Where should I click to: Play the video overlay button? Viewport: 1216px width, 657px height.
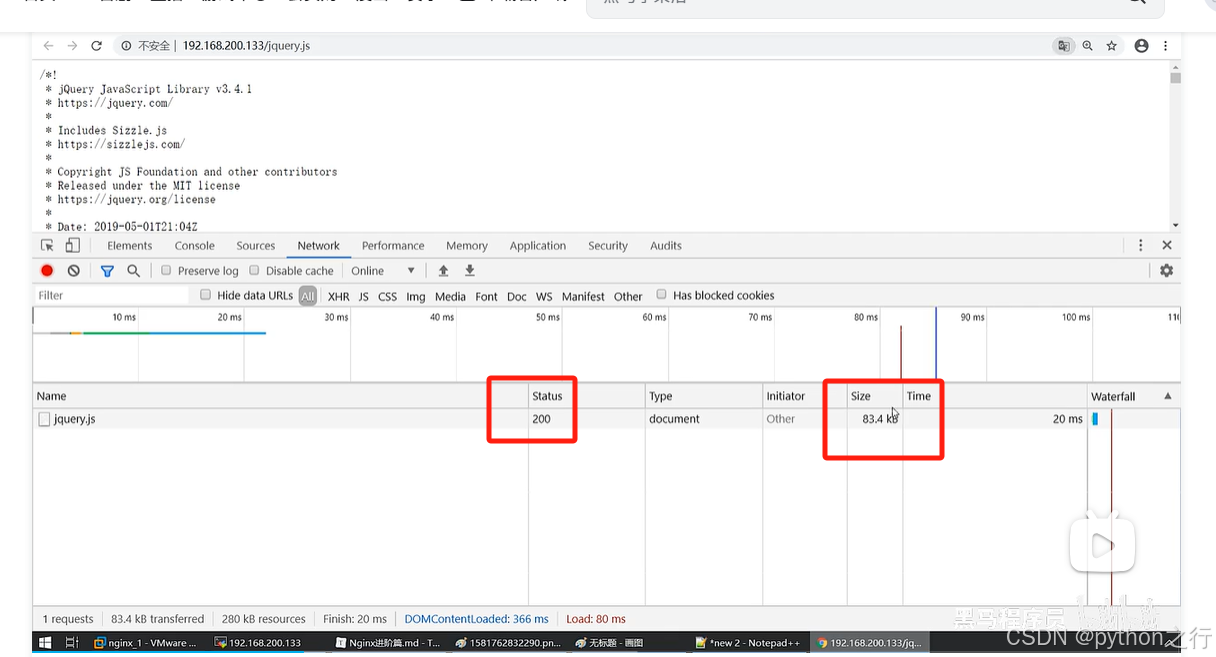pos(1102,545)
